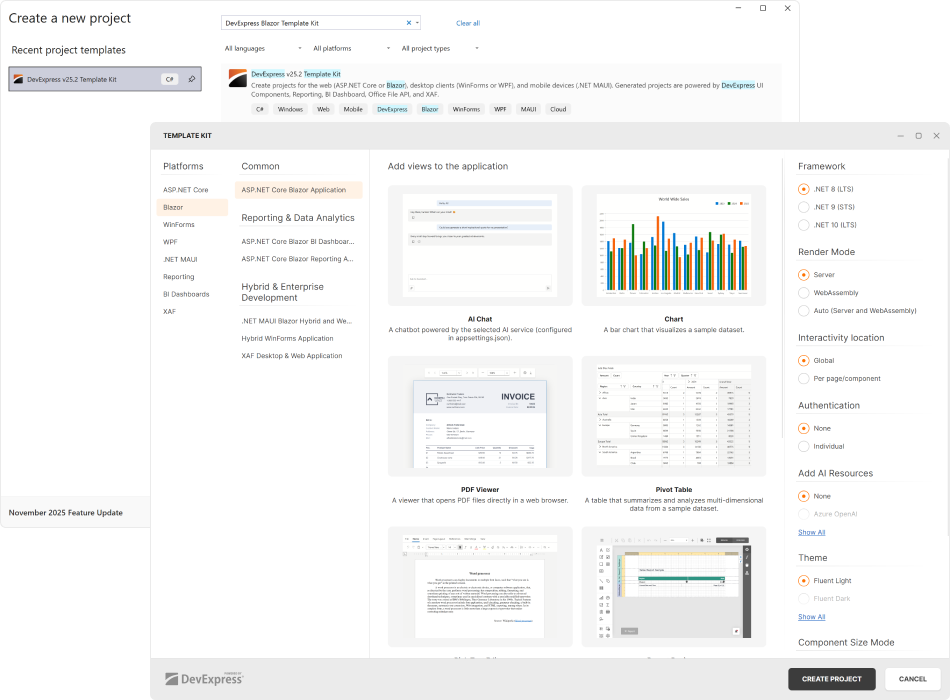This screenshot has width=950, height=700.
Task: Select Individual authentication
Action: [x=804, y=447]
